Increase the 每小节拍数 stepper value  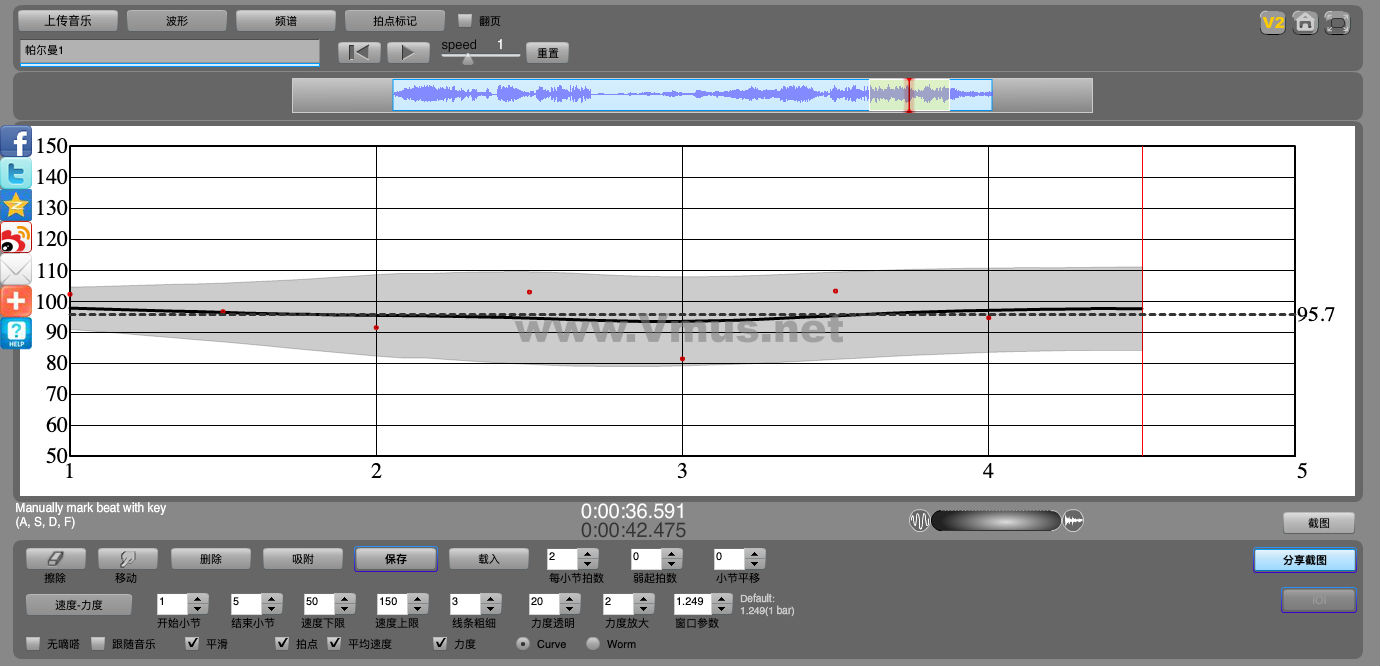[x=588, y=554]
